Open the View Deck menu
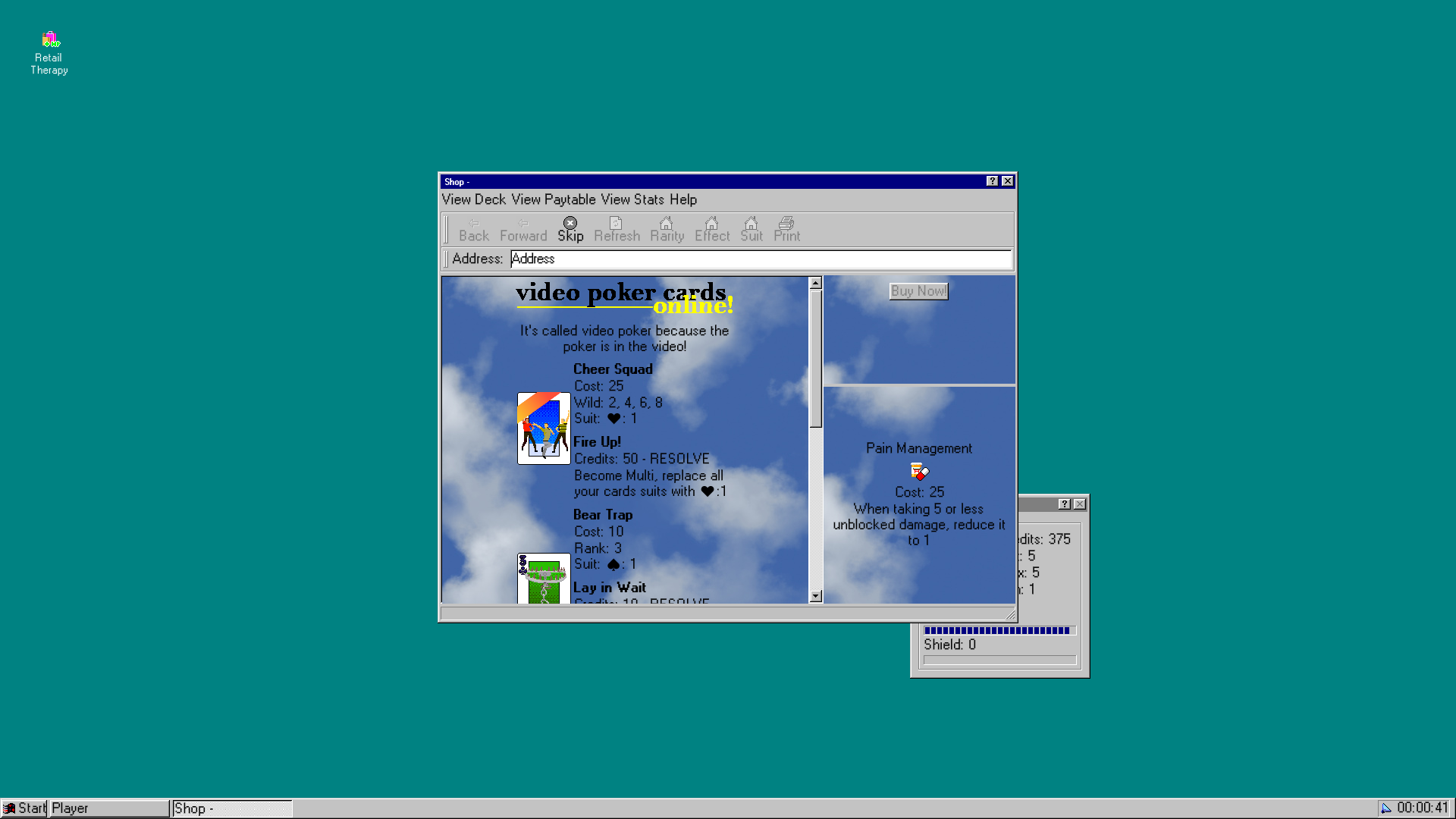The height and width of the screenshot is (819, 1456). pyautogui.click(x=473, y=199)
